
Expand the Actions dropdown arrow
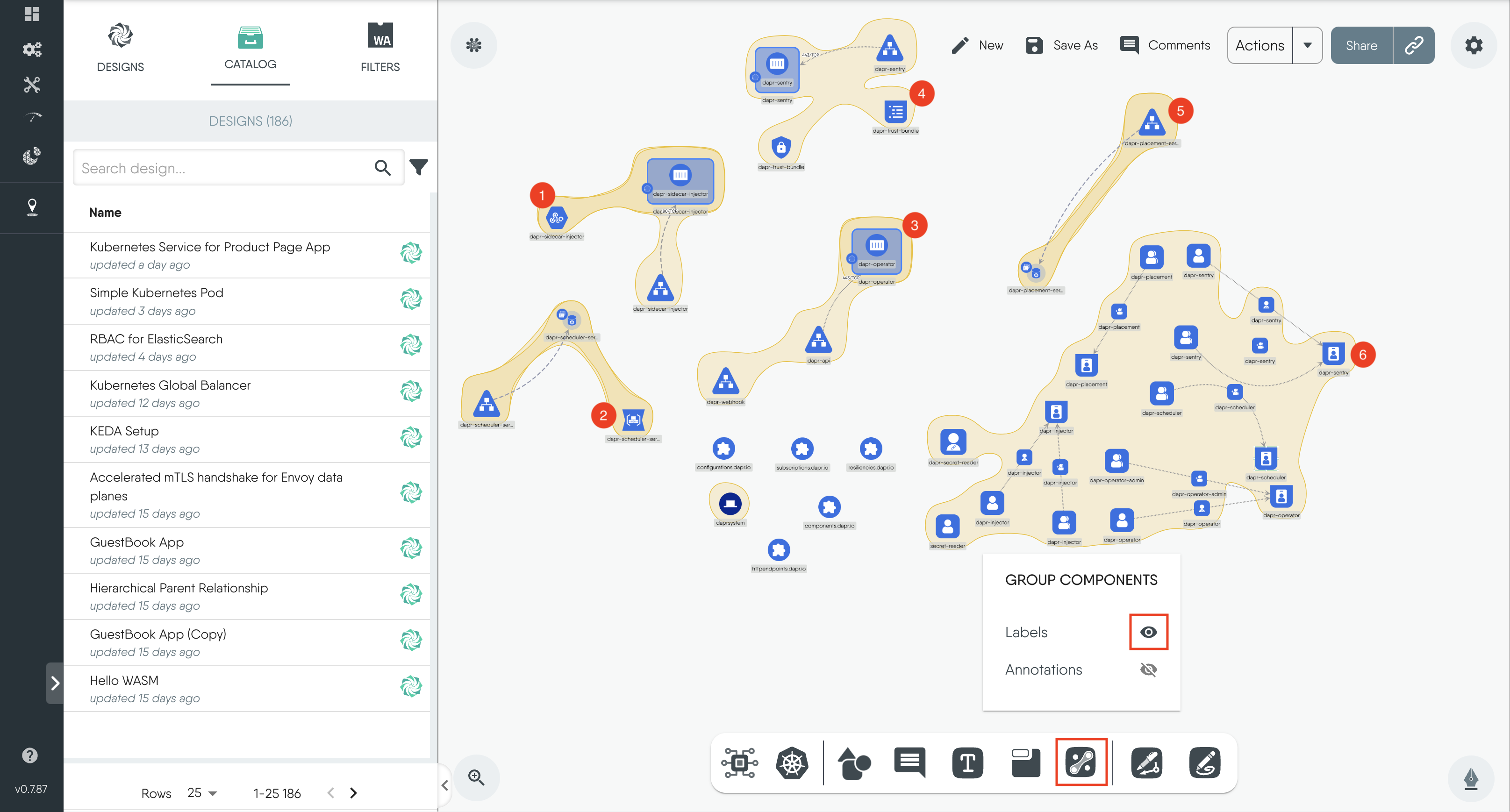[1307, 45]
